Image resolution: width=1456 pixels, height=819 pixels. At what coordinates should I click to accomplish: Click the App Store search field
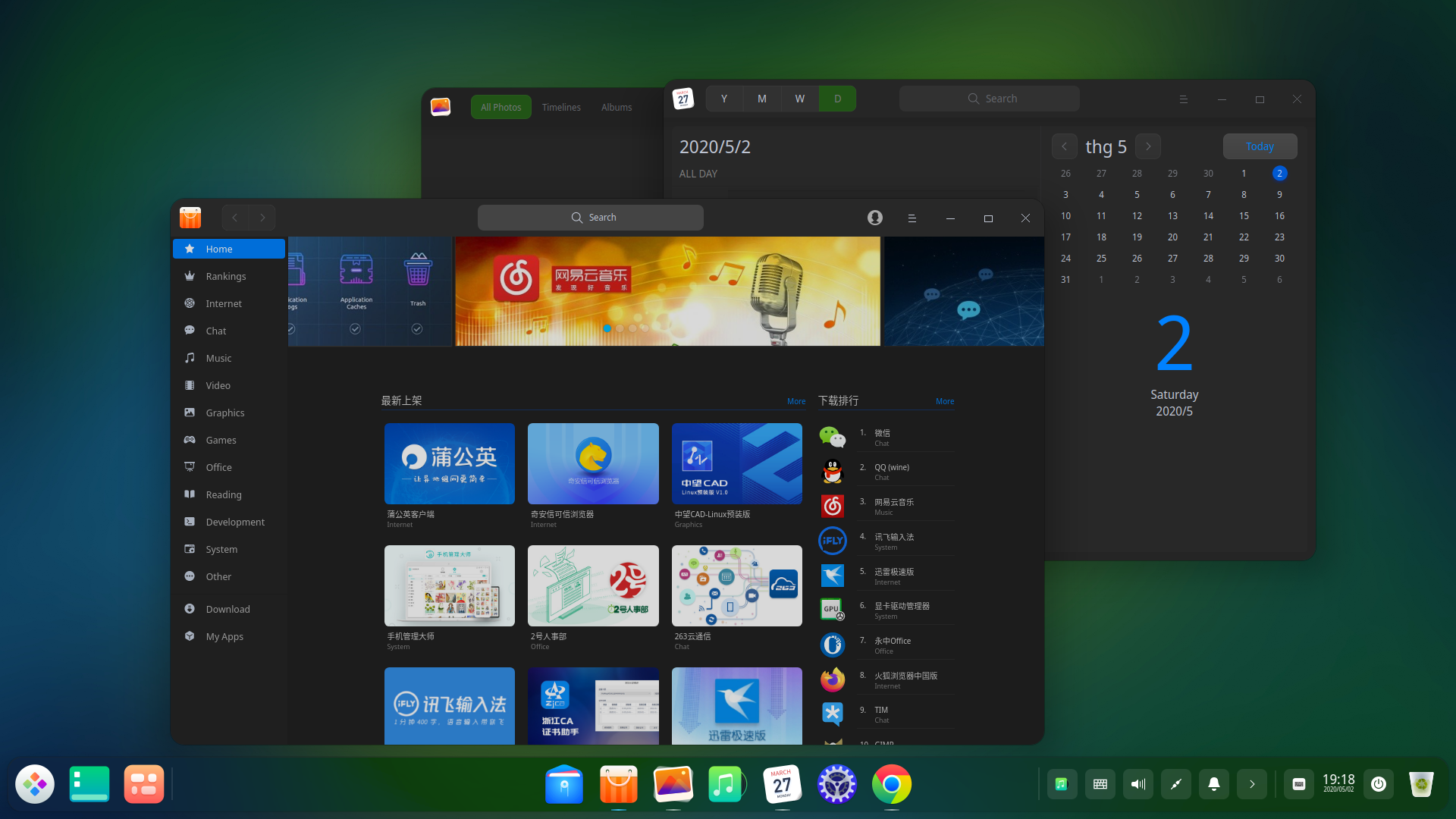[591, 218]
